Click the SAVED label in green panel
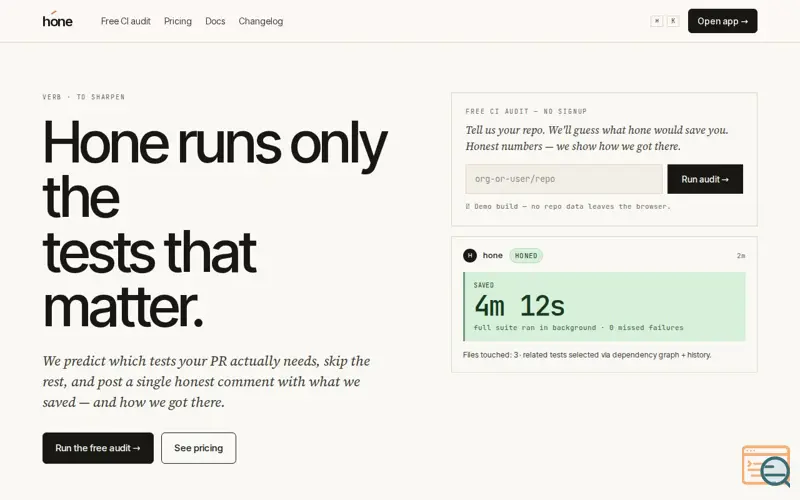 point(484,285)
